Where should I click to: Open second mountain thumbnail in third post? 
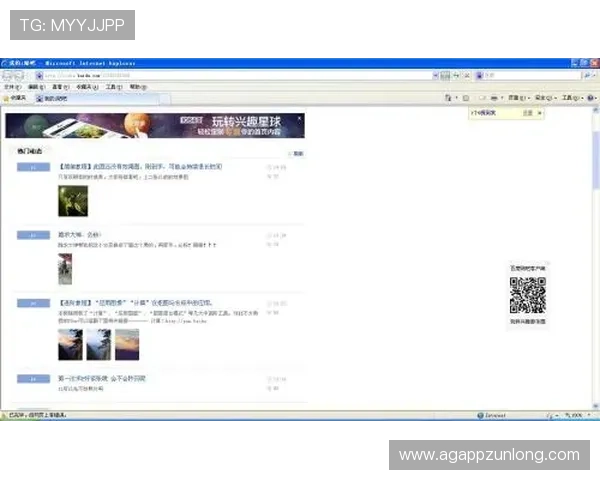tap(99, 344)
